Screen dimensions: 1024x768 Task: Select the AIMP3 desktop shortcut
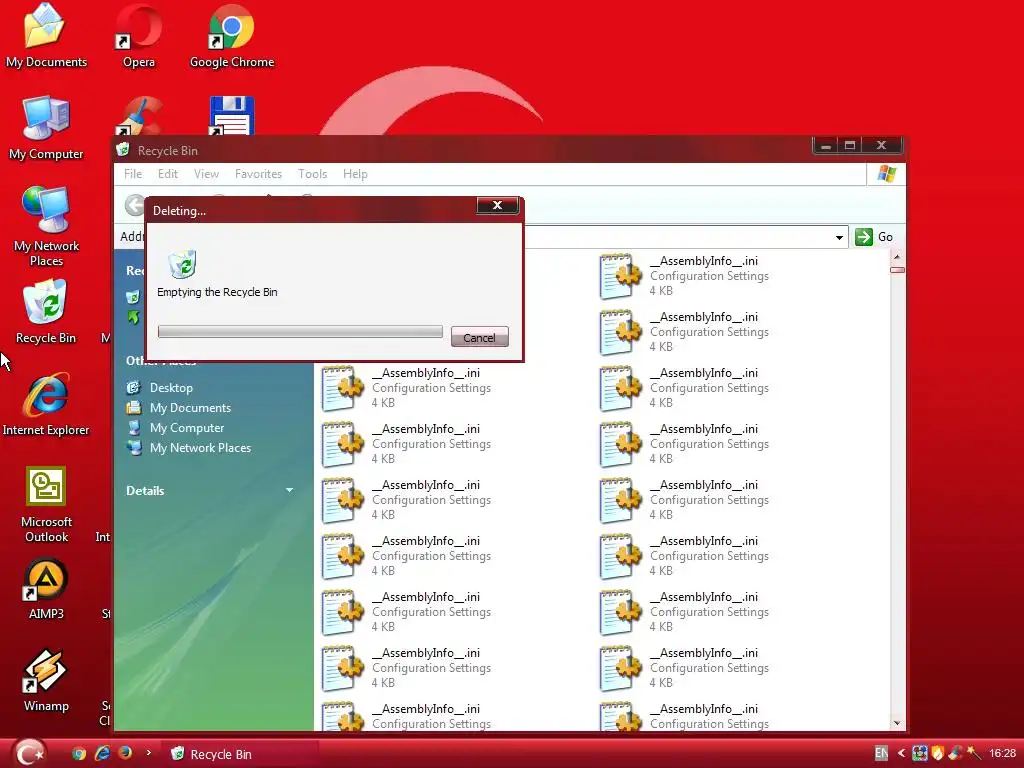(x=46, y=589)
